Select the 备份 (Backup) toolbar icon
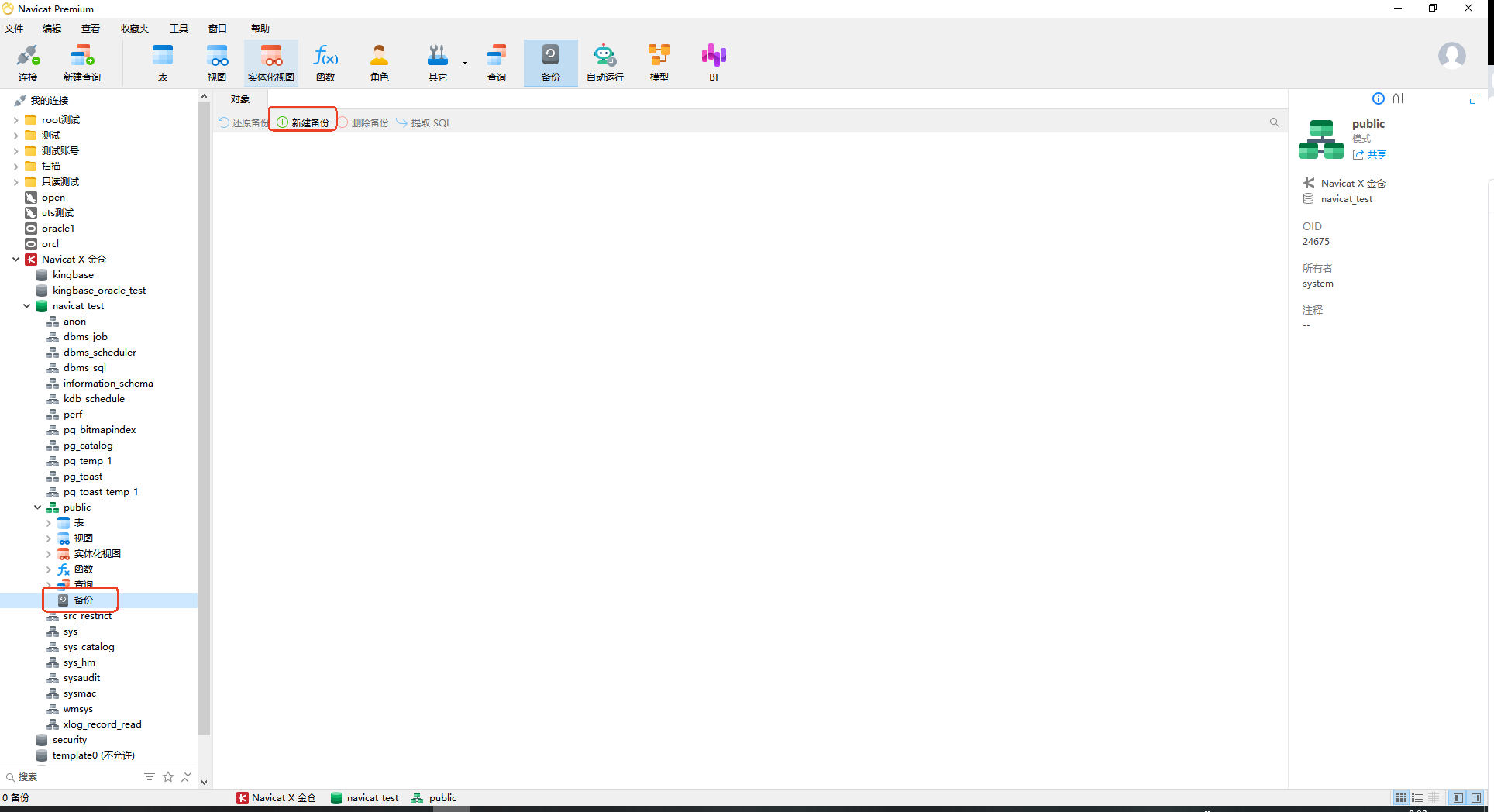 551,63
